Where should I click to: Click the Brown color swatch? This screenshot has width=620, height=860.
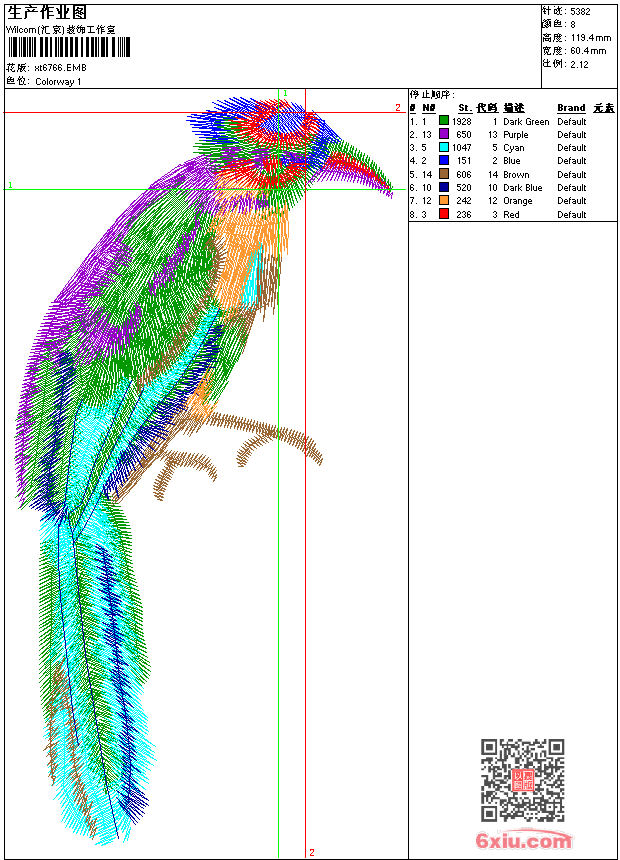point(444,174)
